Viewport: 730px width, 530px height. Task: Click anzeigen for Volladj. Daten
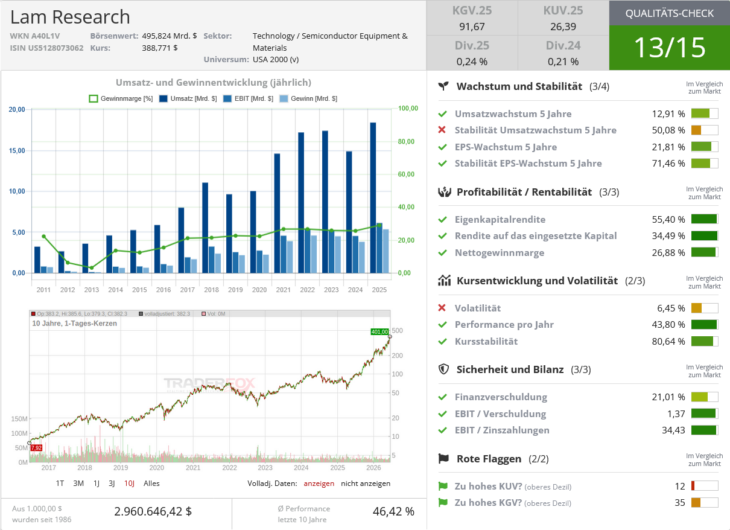pos(319,483)
